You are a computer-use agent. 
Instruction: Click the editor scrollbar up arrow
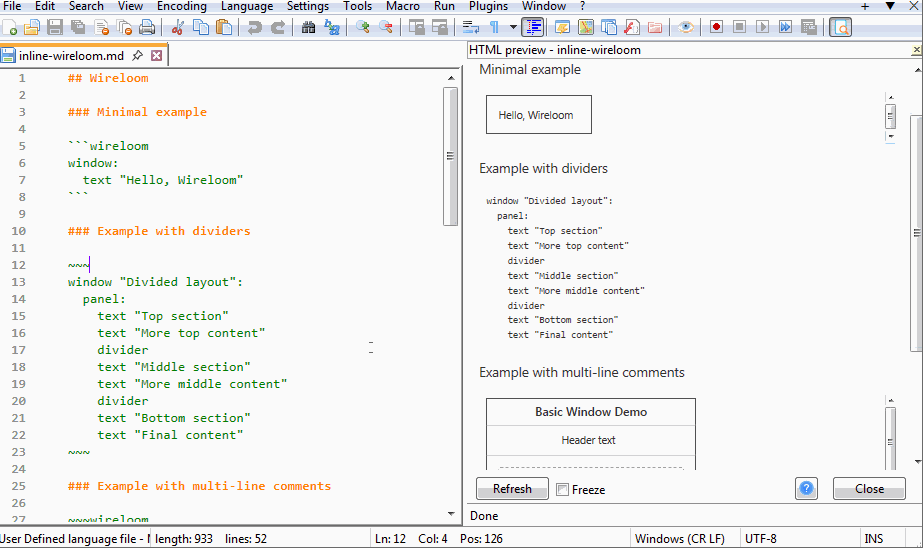point(451,78)
